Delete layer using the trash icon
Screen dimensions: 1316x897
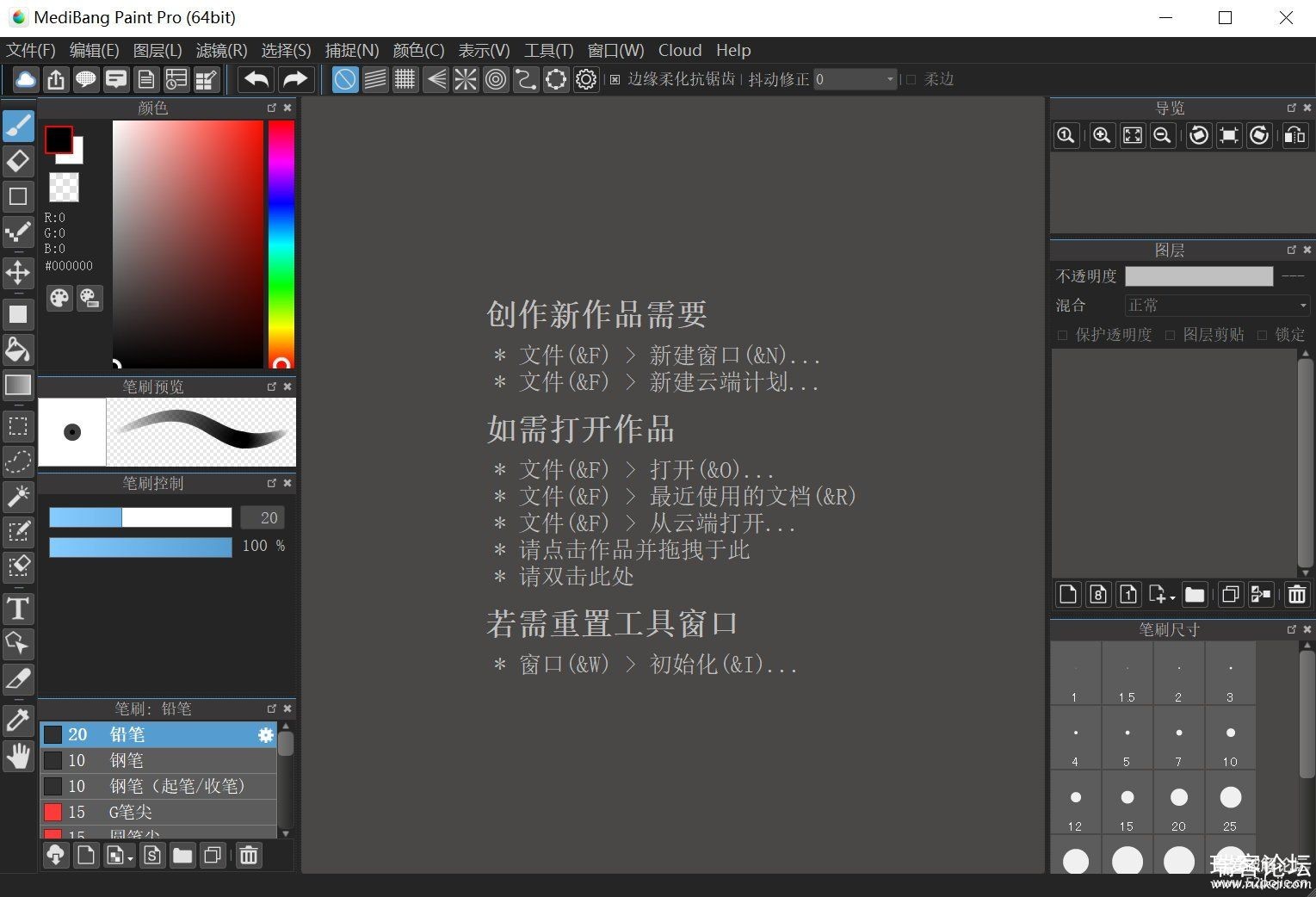coord(1297,594)
